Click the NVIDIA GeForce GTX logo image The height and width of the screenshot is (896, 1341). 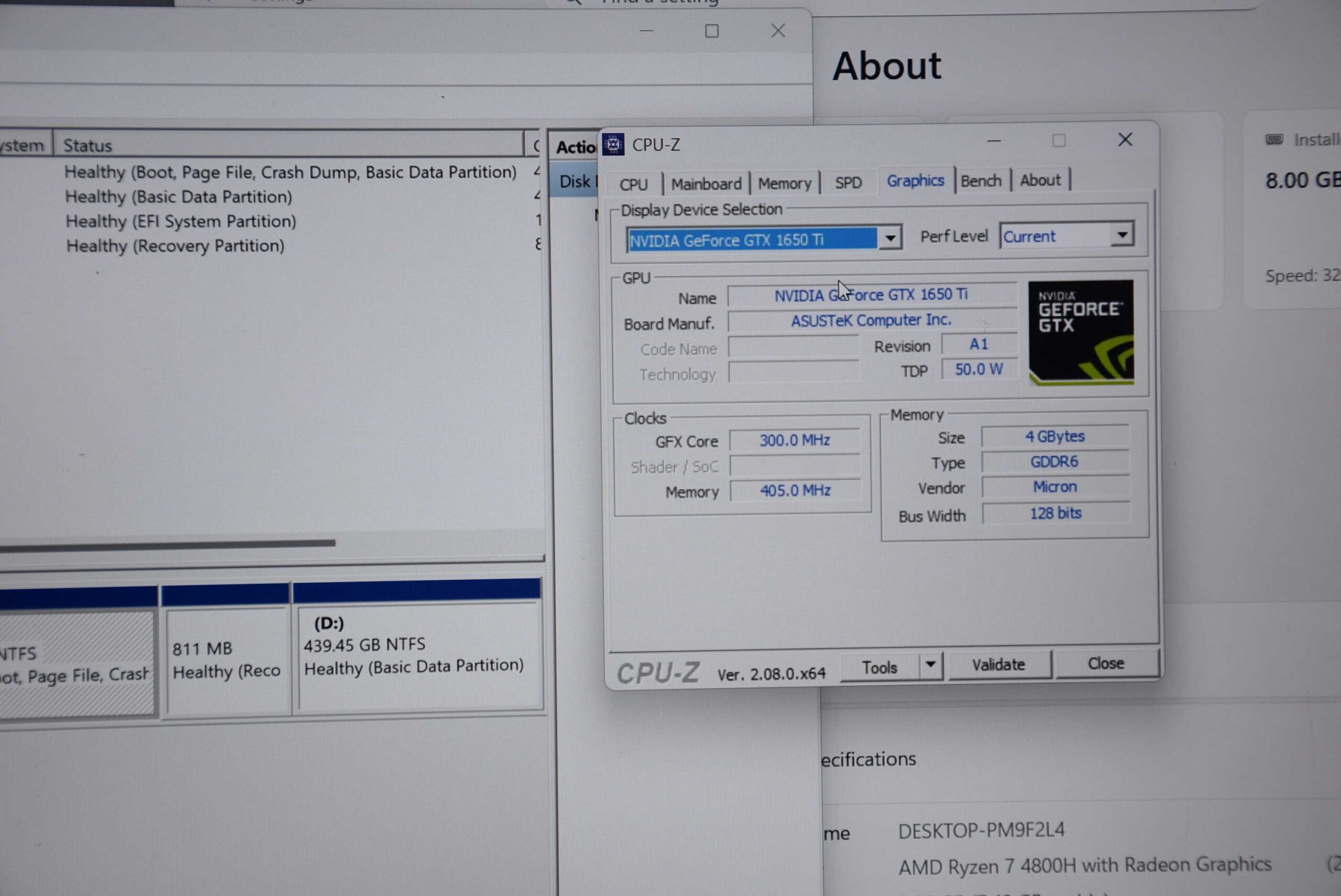point(1081,332)
